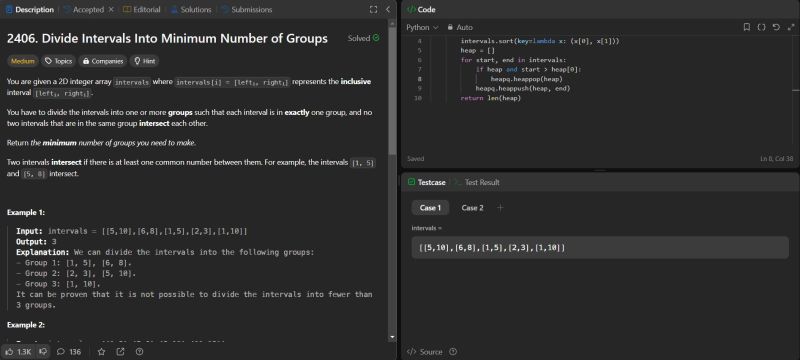The width and height of the screenshot is (800, 360).
Task: Click the thumbs-down dislike icon
Action: coord(43,351)
